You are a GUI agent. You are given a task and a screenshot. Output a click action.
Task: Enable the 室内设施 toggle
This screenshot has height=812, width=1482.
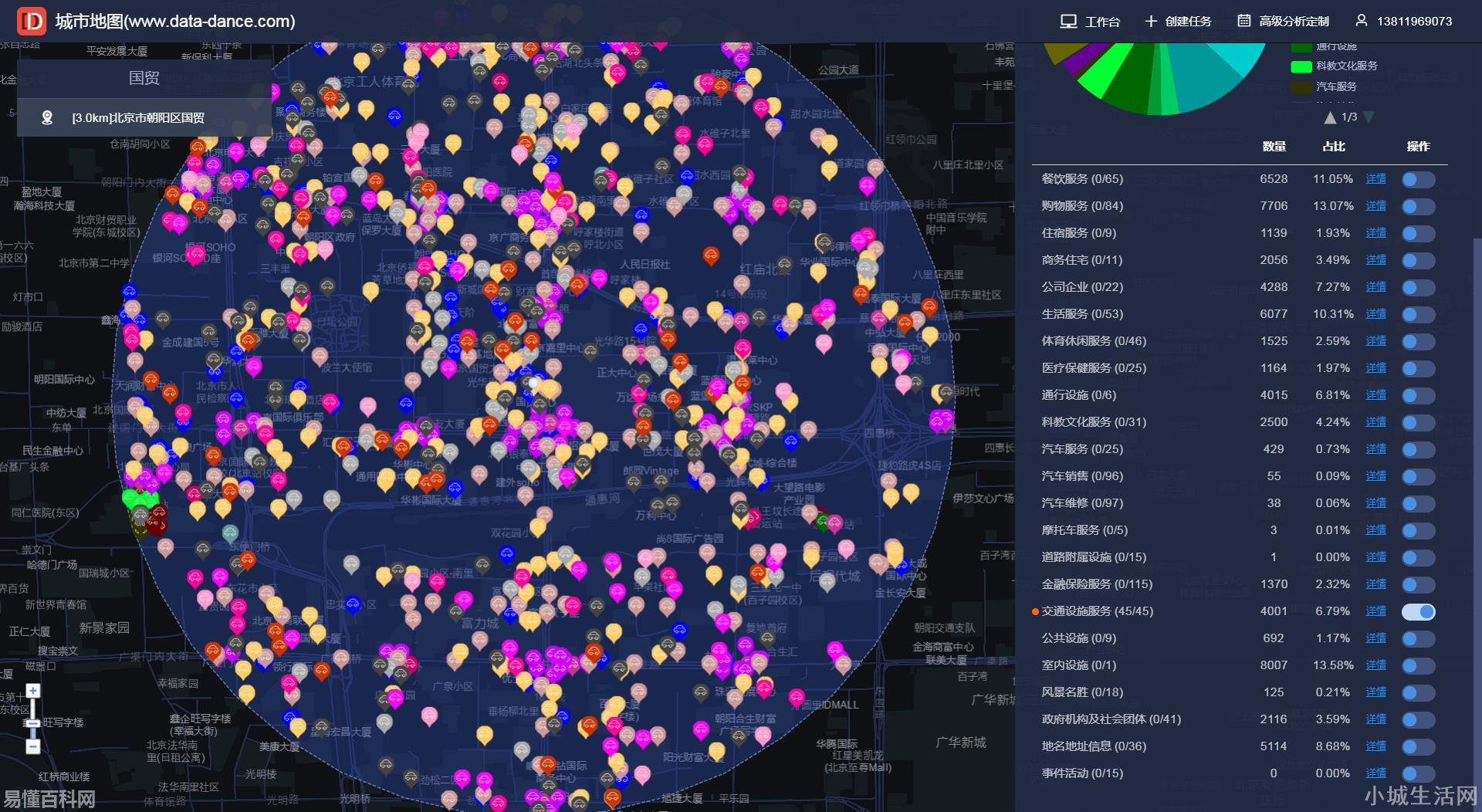tap(1419, 666)
